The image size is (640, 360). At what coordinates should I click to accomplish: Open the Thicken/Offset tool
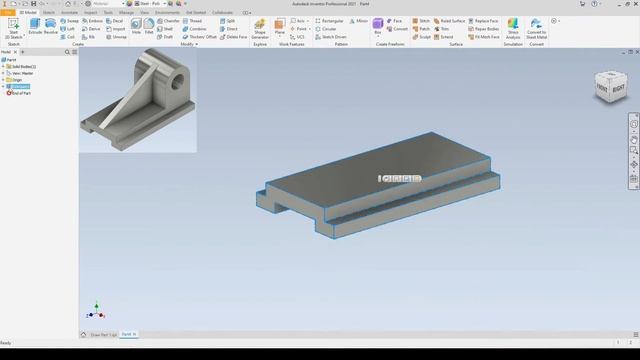coord(200,37)
